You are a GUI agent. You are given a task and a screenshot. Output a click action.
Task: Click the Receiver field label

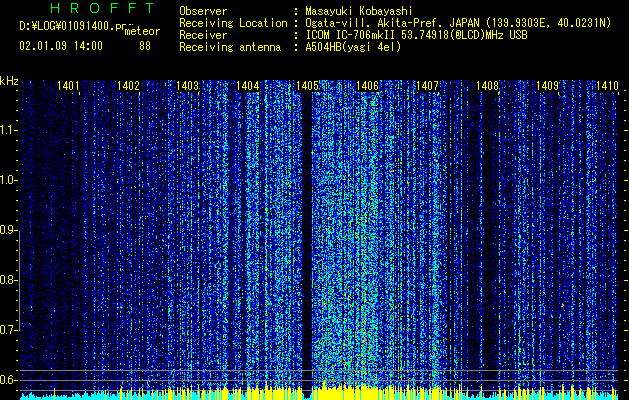[x=203, y=35]
